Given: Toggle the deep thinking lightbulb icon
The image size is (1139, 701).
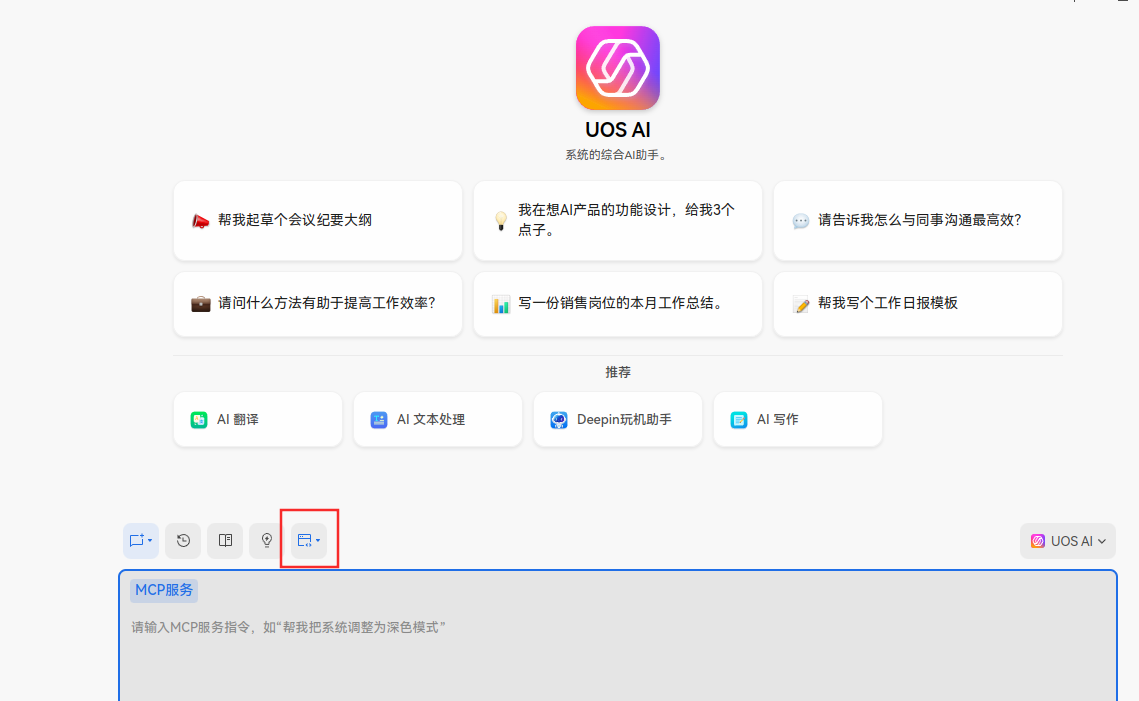Looking at the screenshot, I should pyautogui.click(x=267, y=540).
